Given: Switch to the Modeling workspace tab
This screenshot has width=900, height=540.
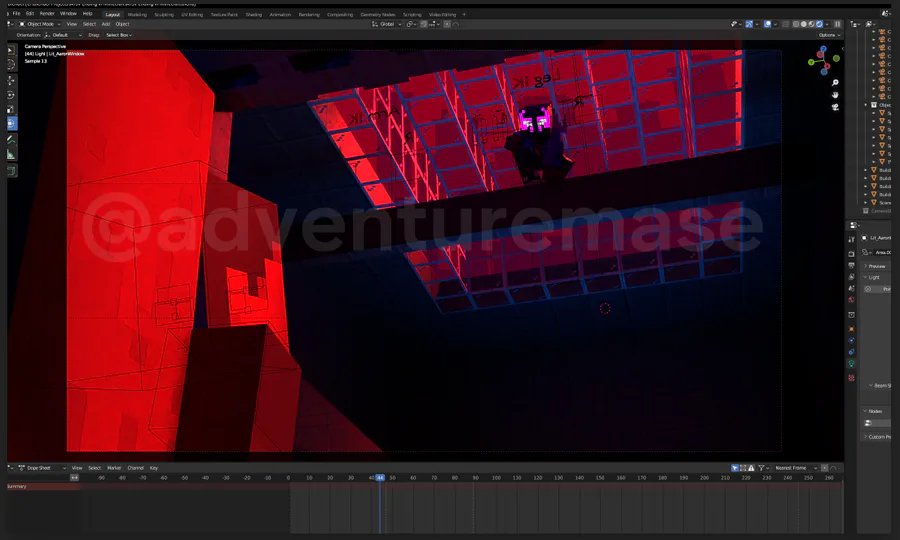Looking at the screenshot, I should pos(137,14).
